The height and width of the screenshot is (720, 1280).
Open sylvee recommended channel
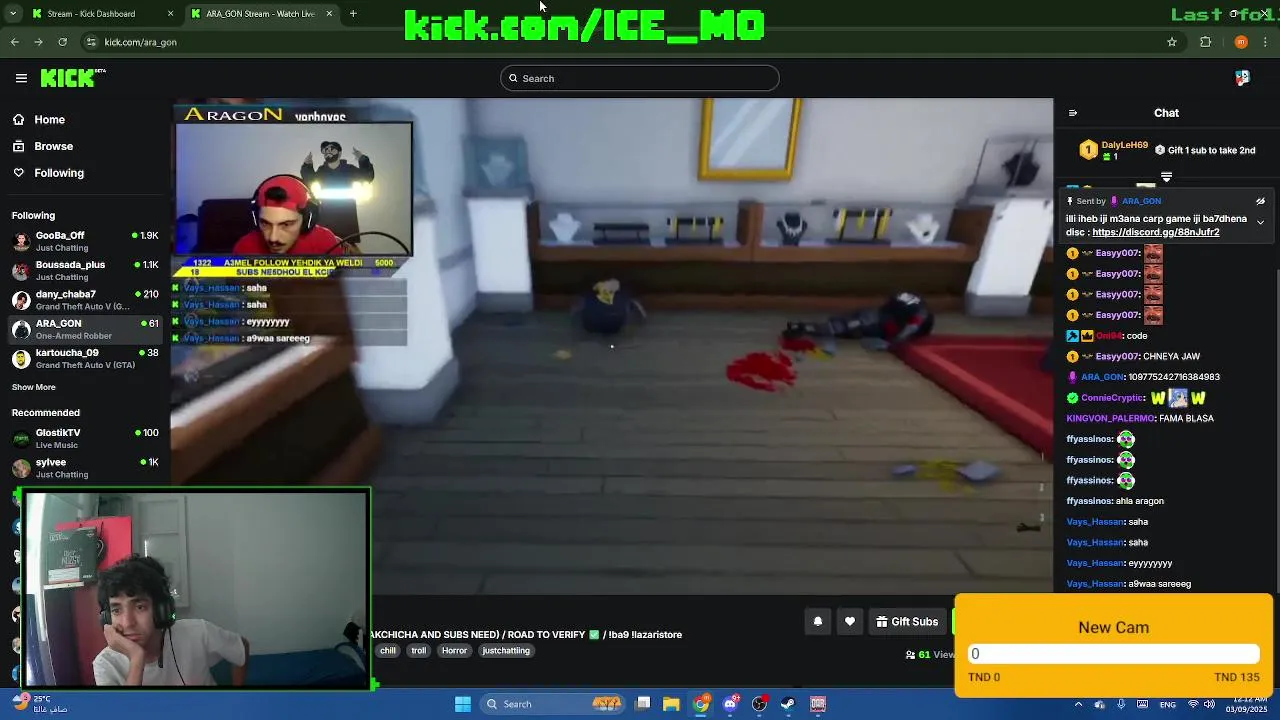pyautogui.click(x=86, y=468)
